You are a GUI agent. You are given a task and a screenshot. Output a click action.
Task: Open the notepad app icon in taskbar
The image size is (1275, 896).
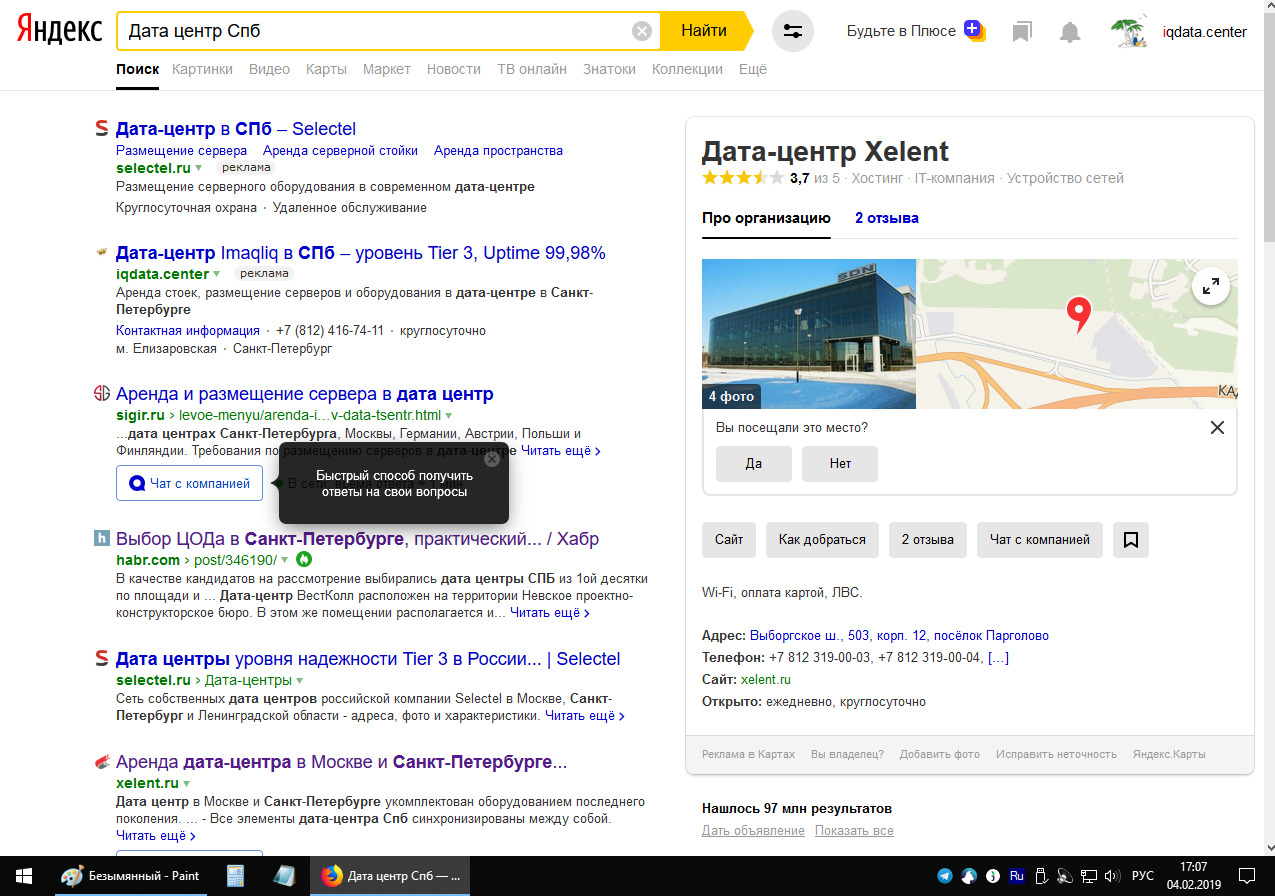click(285, 876)
